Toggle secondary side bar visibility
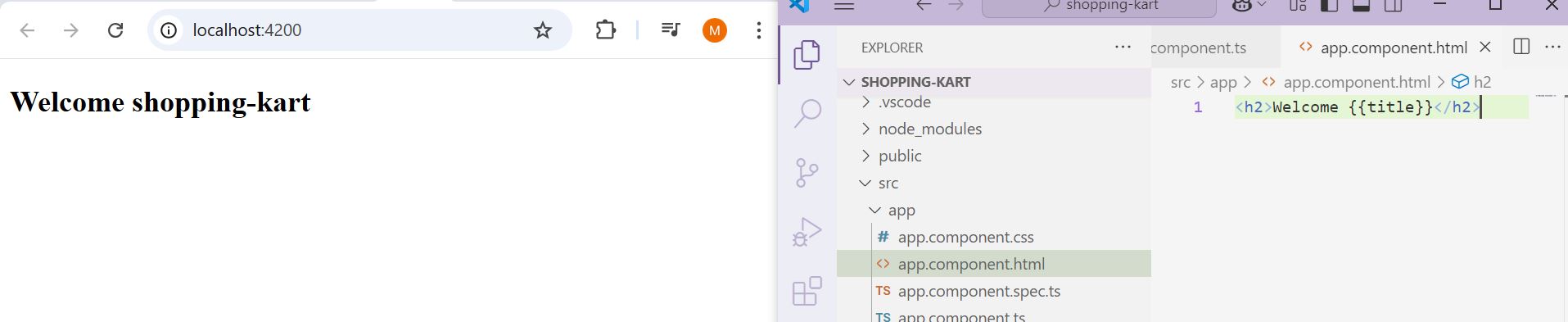Viewport: 1568px width, 322px height. pos(1393,6)
